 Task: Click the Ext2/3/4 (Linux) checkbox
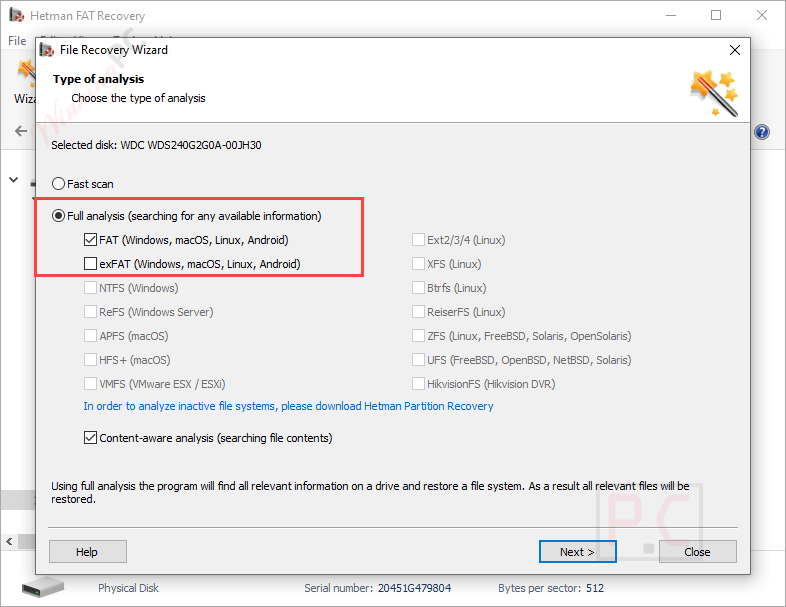[419, 240]
